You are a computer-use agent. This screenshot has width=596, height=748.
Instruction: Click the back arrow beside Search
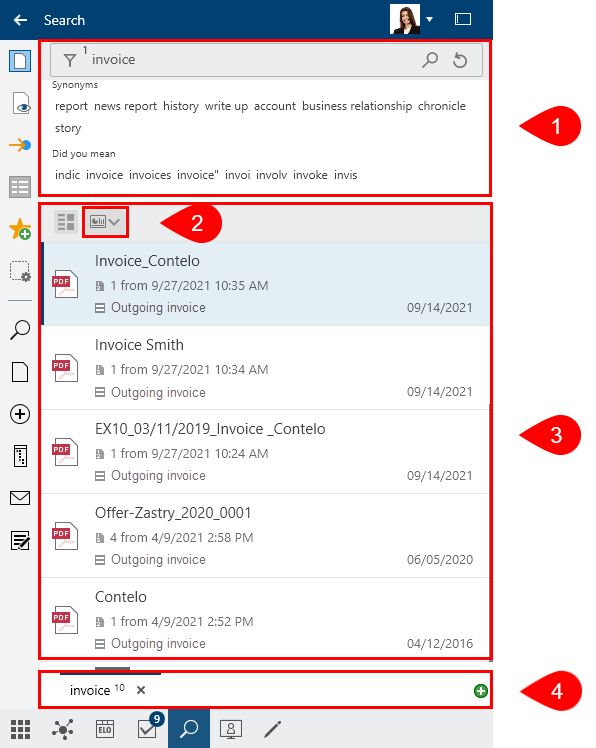(x=20, y=20)
